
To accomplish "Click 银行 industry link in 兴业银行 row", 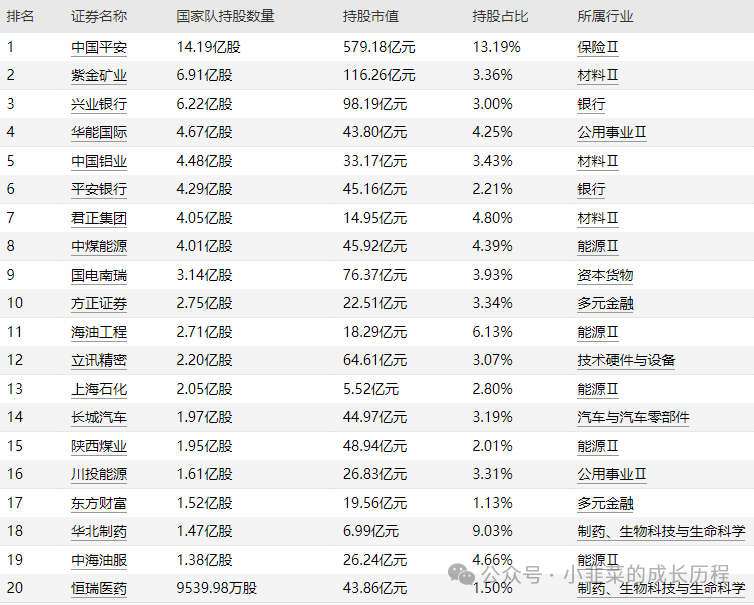I will pos(591,104).
